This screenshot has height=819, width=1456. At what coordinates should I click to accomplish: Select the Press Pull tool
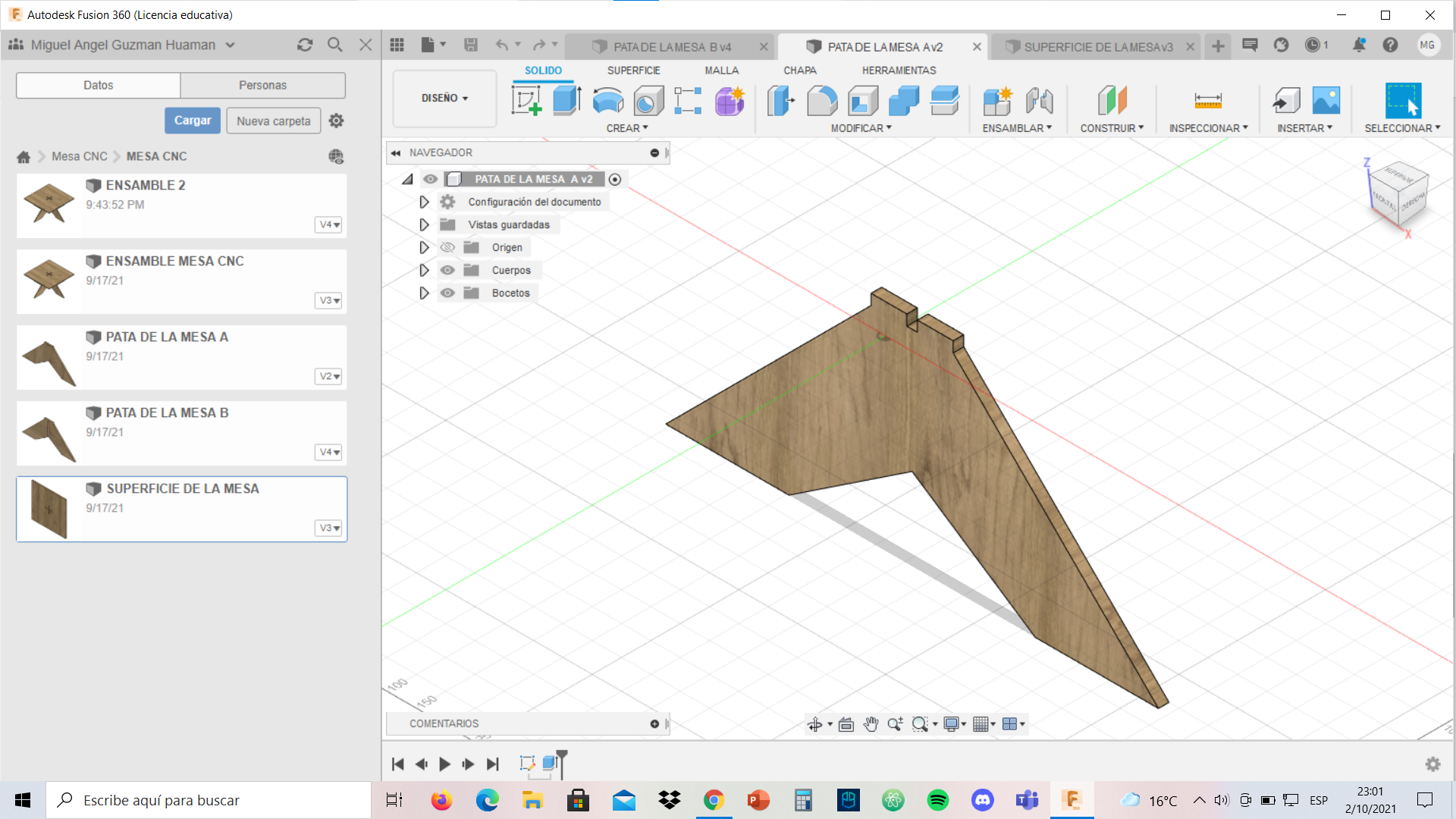point(781,100)
